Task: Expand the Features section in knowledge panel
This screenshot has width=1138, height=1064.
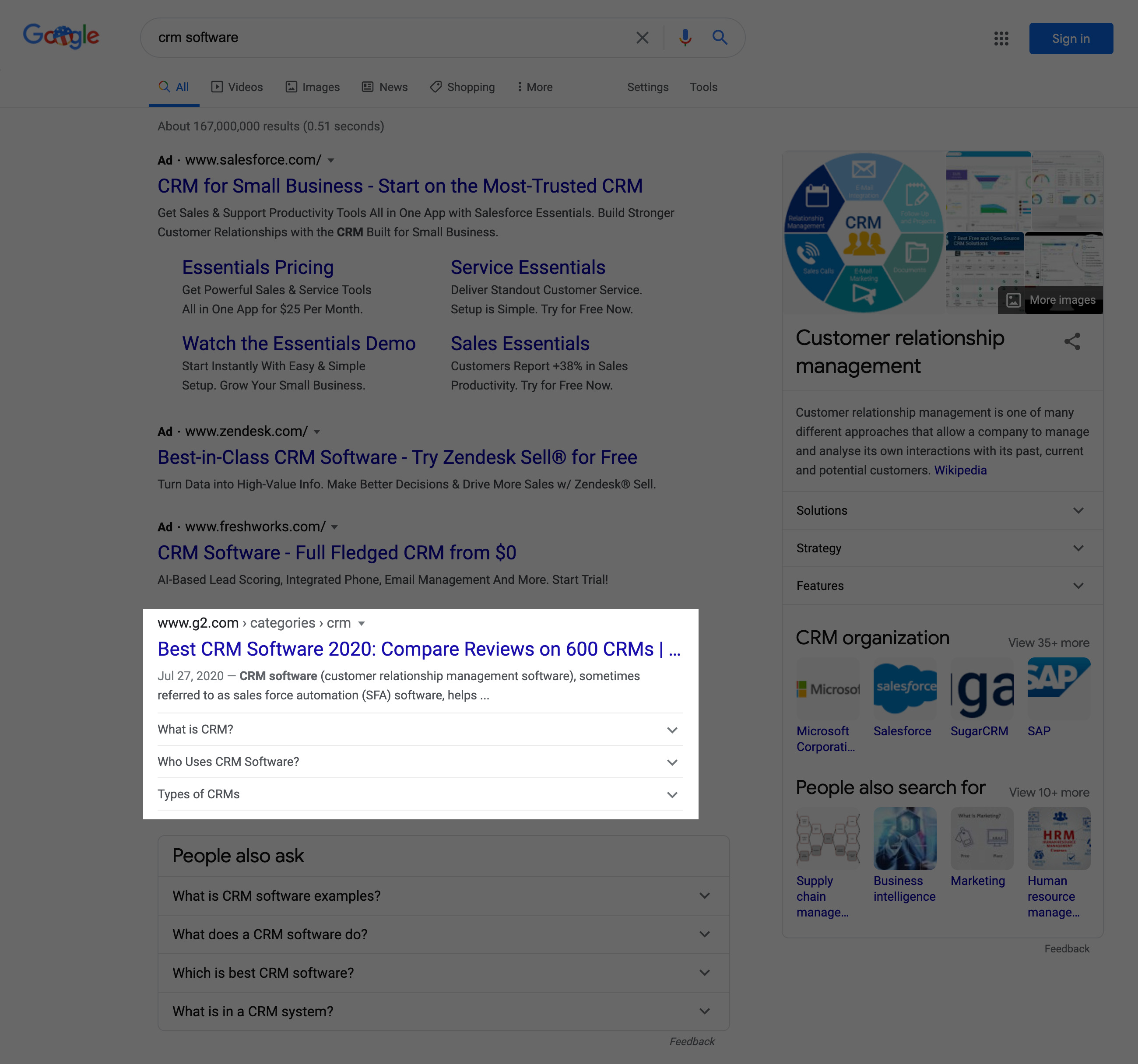Action: 942,586
